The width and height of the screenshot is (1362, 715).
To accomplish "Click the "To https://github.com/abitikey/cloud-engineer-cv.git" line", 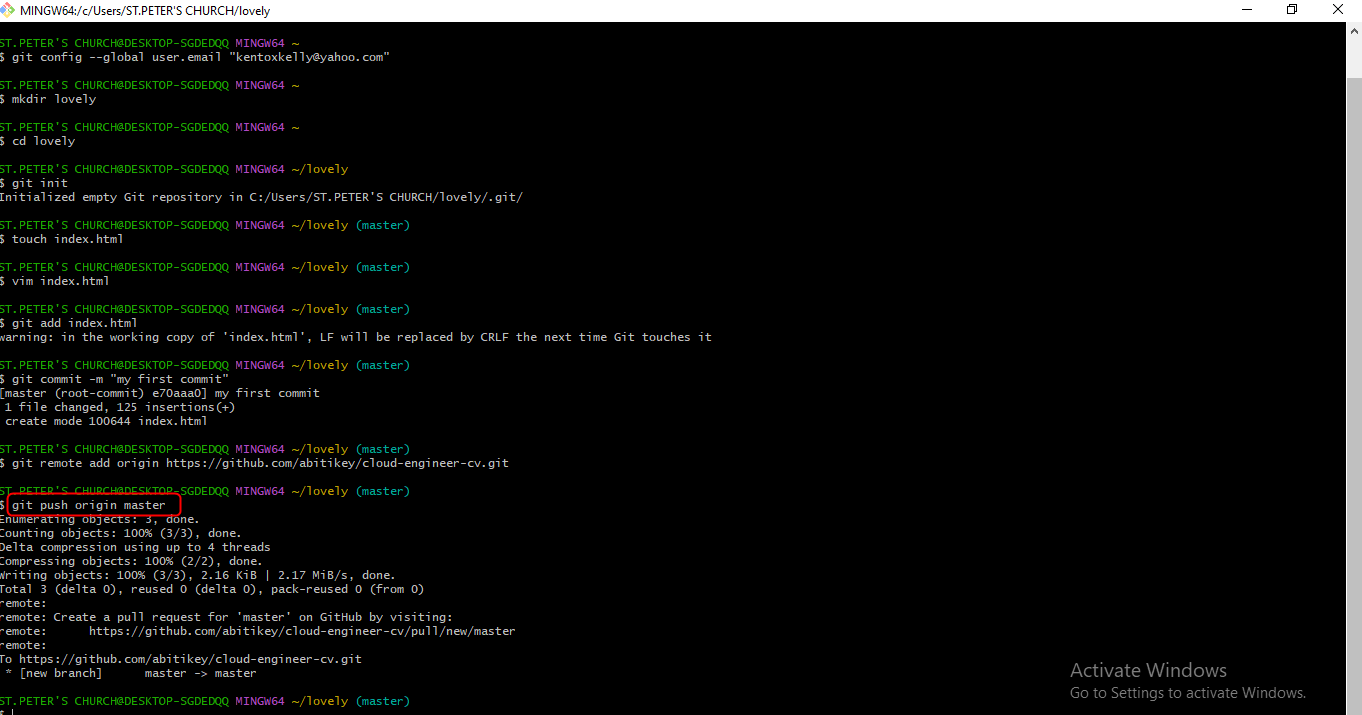I will click(181, 659).
